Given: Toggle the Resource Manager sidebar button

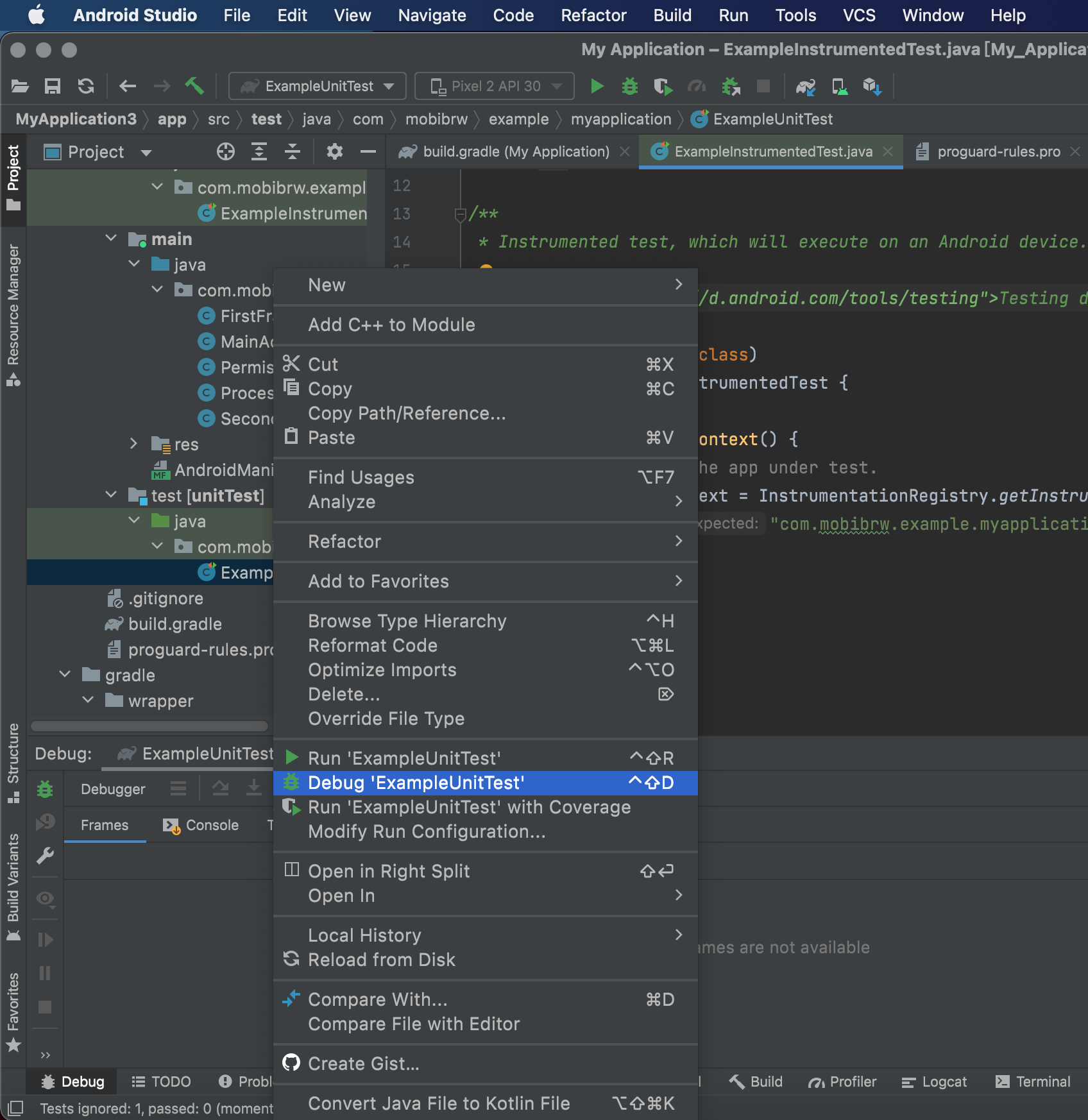Looking at the screenshot, I should [13, 315].
